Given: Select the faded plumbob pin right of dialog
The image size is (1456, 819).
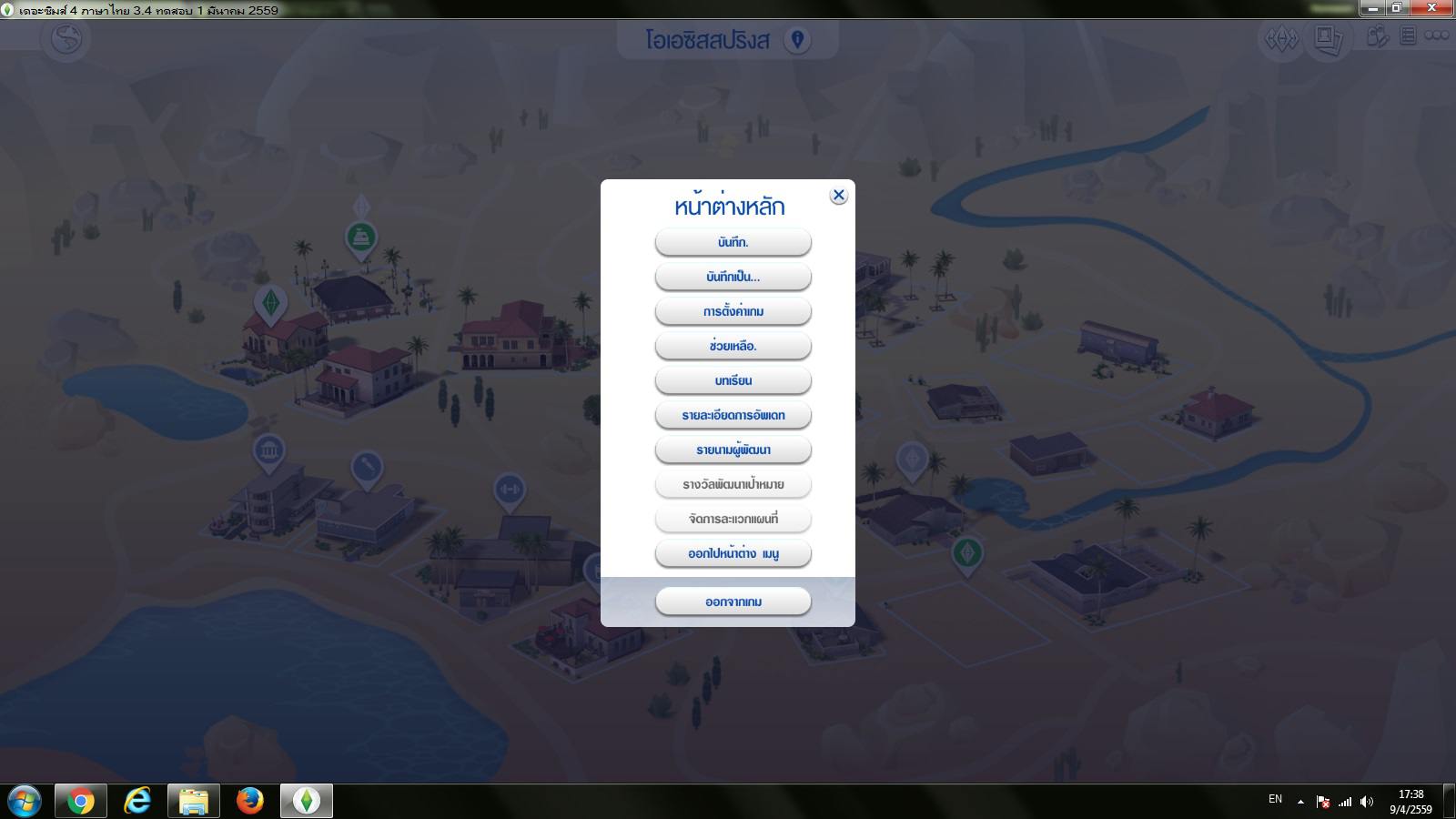Looking at the screenshot, I should tap(912, 460).
